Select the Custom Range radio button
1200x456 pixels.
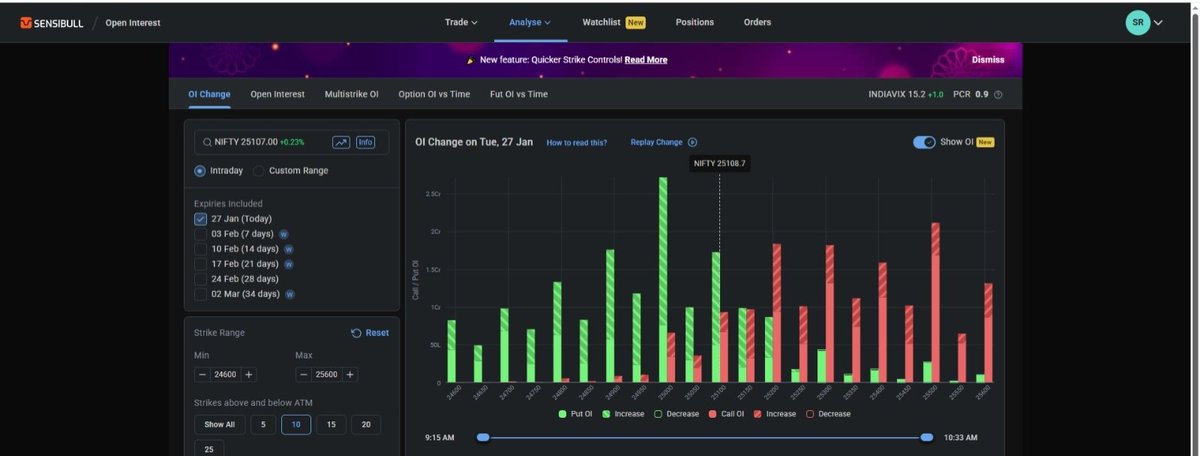coord(259,171)
